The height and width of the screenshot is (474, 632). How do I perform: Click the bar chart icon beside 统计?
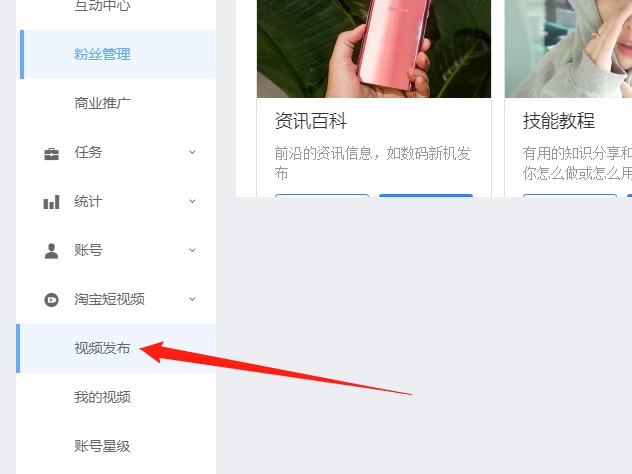coord(51,202)
